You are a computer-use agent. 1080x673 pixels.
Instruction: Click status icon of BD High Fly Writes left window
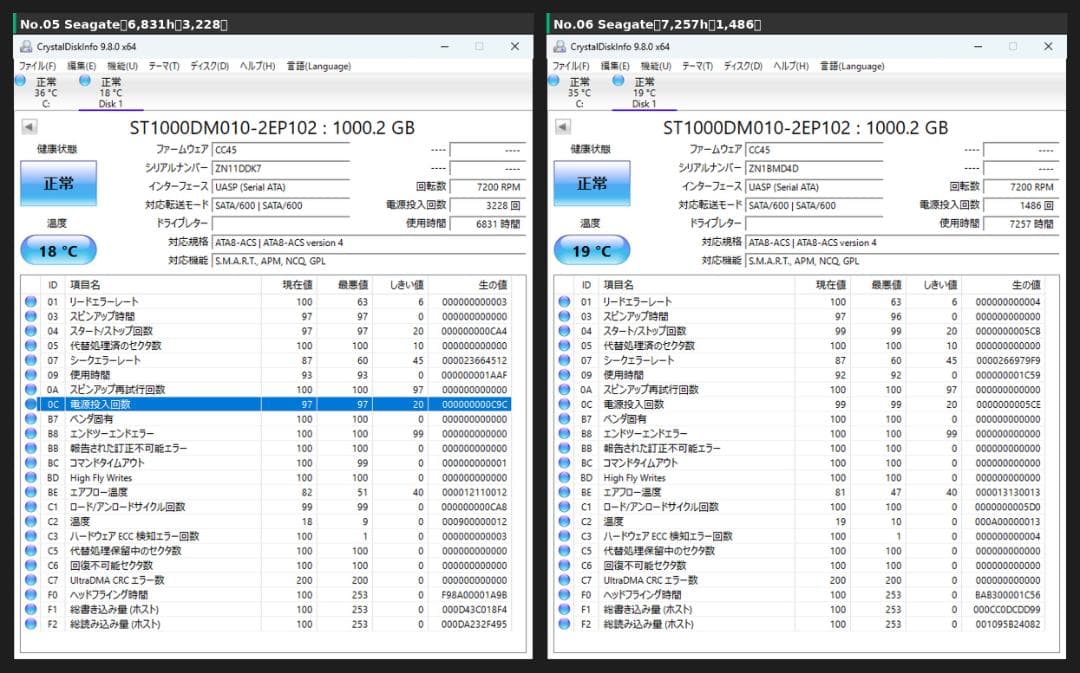click(30, 477)
